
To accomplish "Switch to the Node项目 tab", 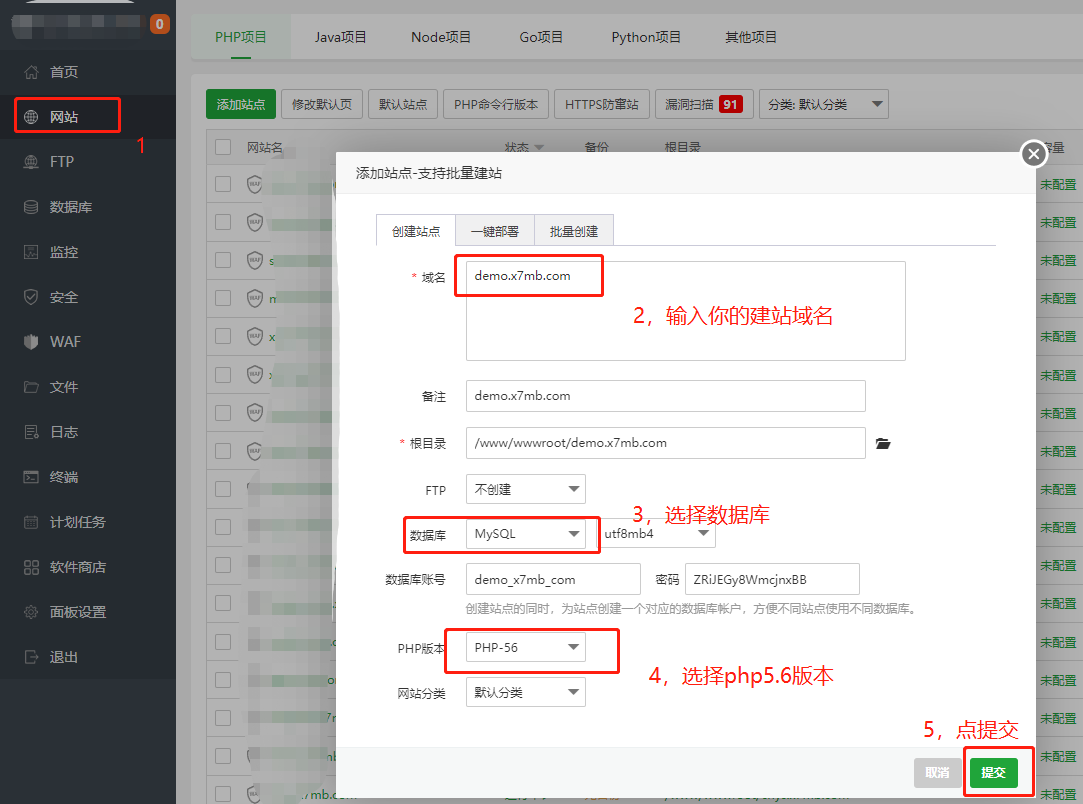I will tap(441, 37).
